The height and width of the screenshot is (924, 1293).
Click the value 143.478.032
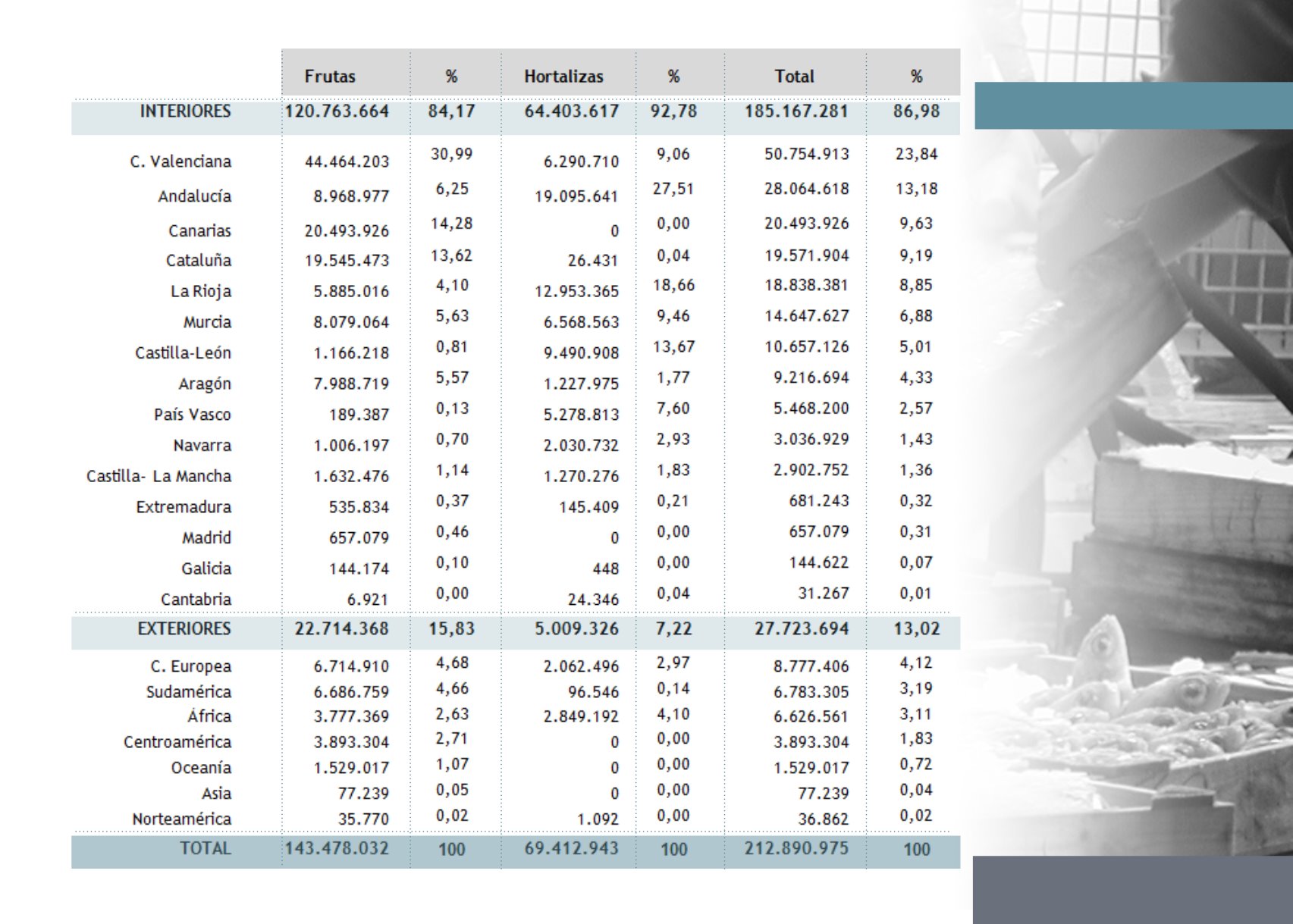pyautogui.click(x=337, y=849)
